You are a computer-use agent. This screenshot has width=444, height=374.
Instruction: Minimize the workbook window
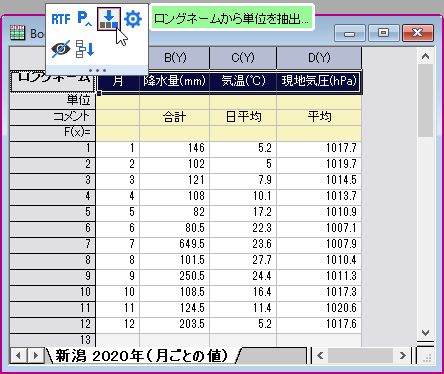350,33
